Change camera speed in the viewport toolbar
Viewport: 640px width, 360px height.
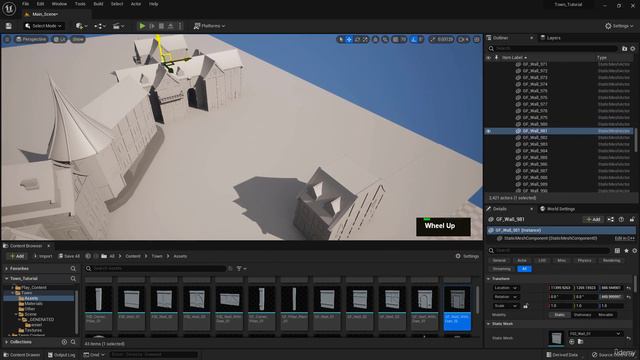pyautogui.click(x=463, y=40)
